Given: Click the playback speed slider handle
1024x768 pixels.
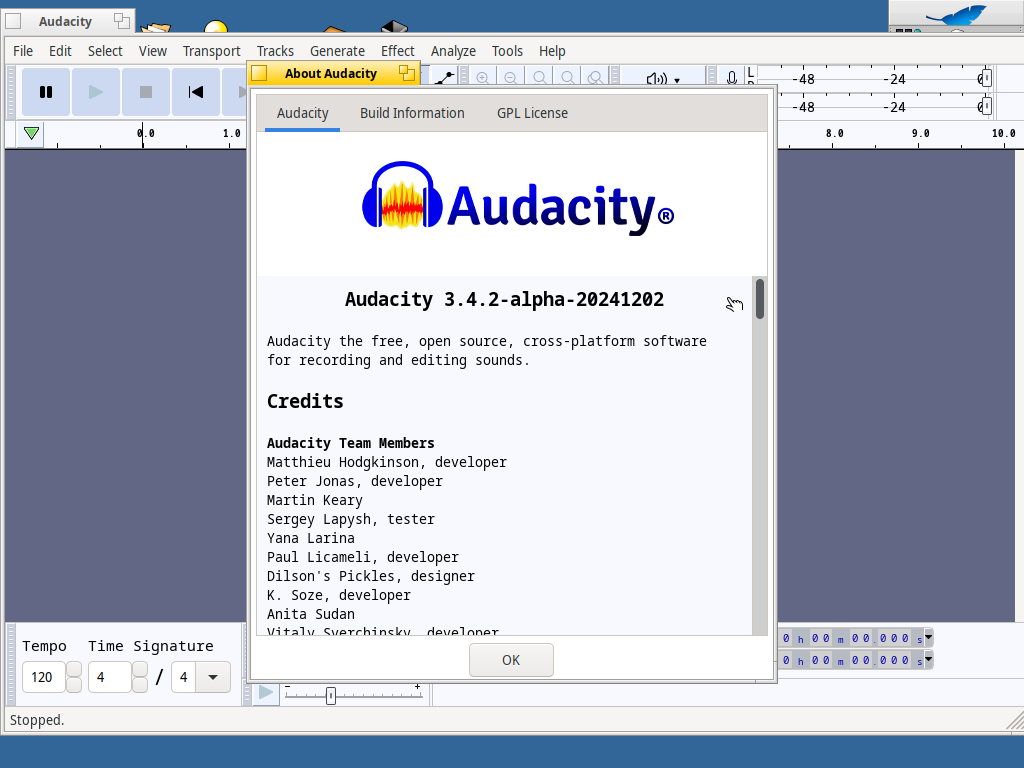Looking at the screenshot, I should pyautogui.click(x=331, y=696).
